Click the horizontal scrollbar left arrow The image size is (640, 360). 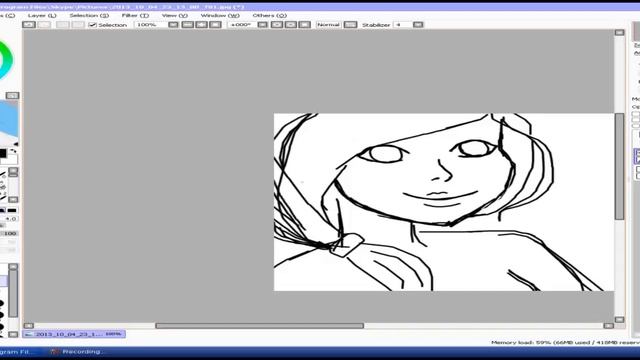[x=28, y=326]
